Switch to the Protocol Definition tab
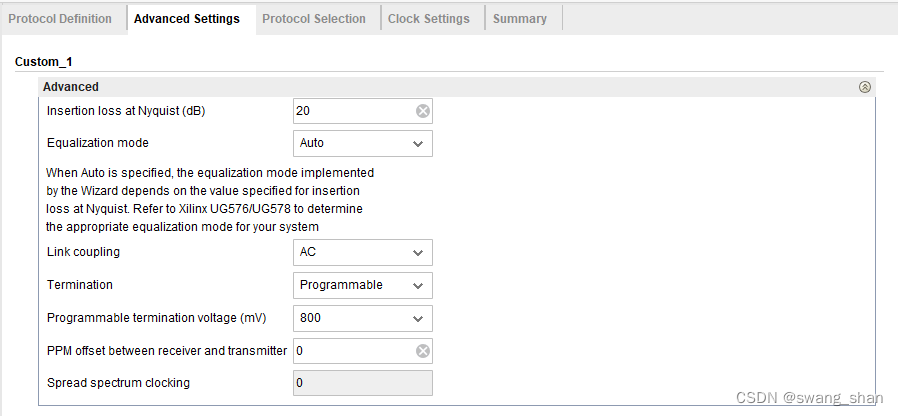The image size is (898, 416). [61, 19]
